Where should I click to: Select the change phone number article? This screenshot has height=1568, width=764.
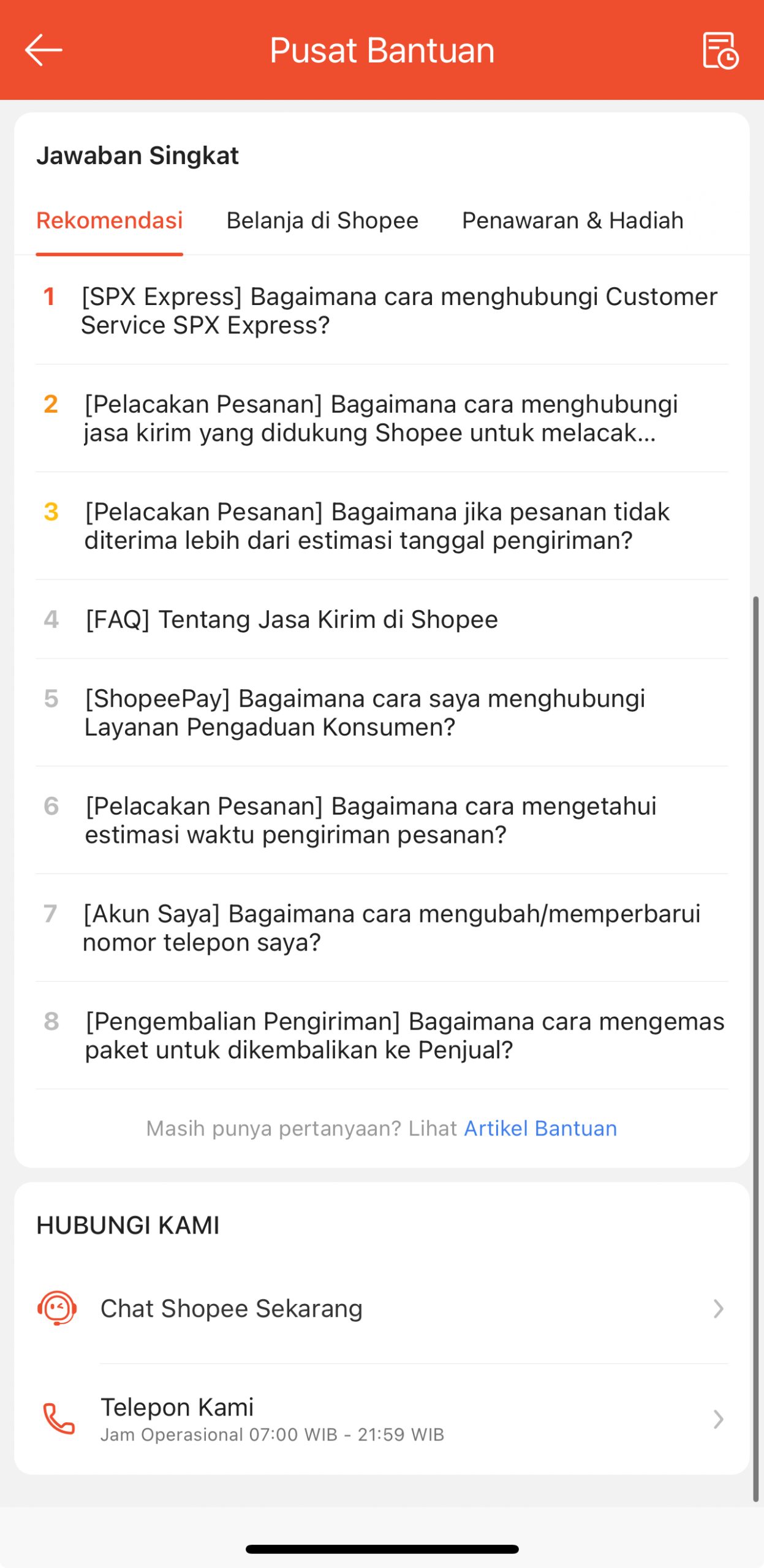[392, 928]
